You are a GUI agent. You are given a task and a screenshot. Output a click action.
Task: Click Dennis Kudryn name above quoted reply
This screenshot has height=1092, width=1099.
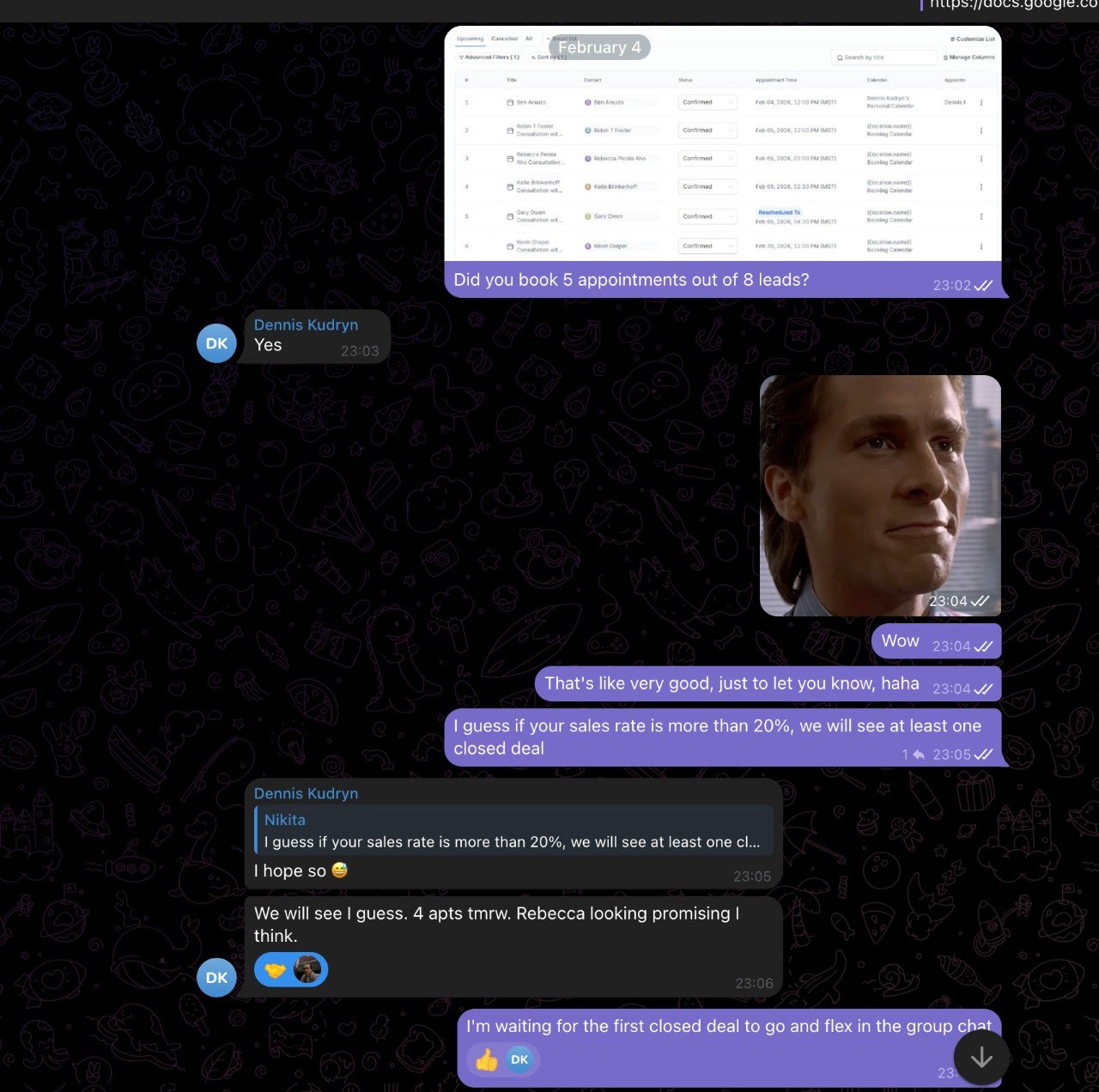click(x=306, y=793)
